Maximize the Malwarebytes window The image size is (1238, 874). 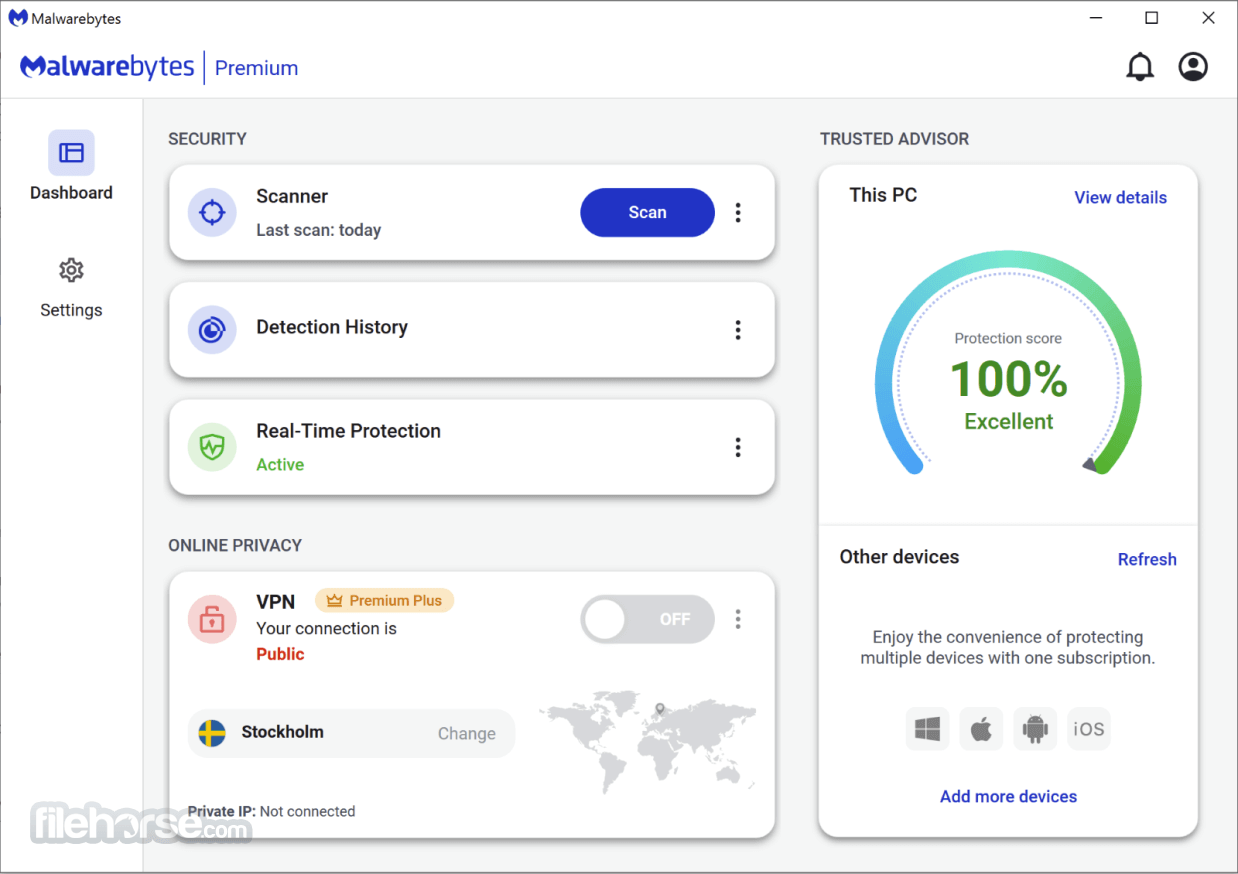(1152, 18)
